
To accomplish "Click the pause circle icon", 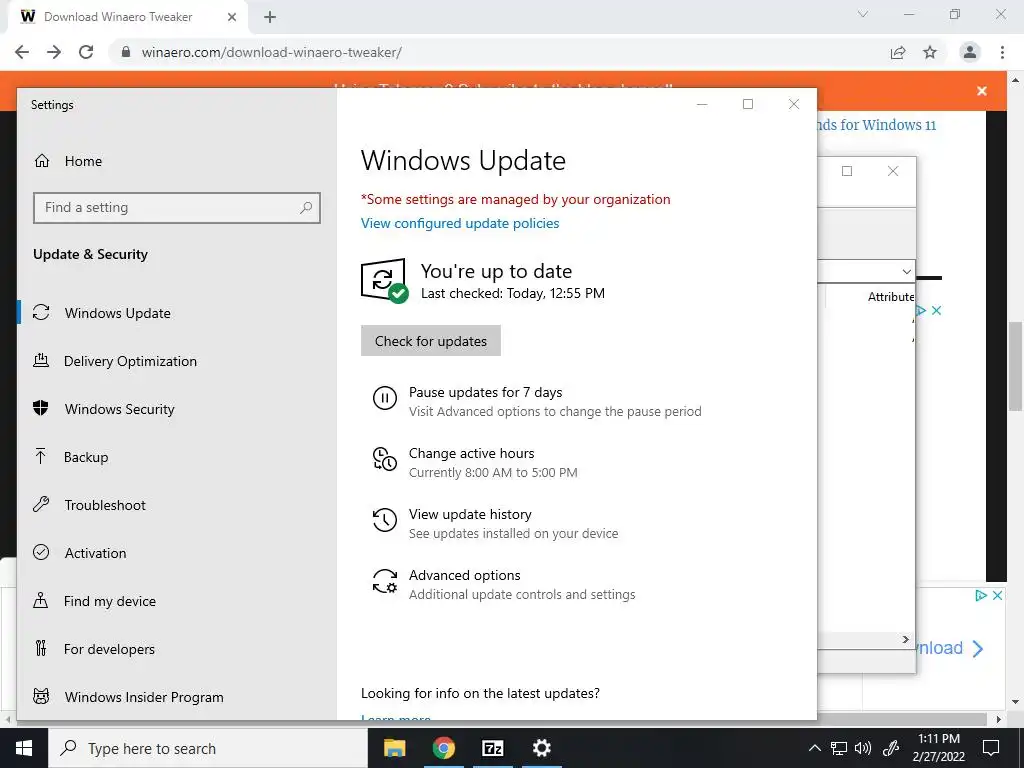I will 385,398.
